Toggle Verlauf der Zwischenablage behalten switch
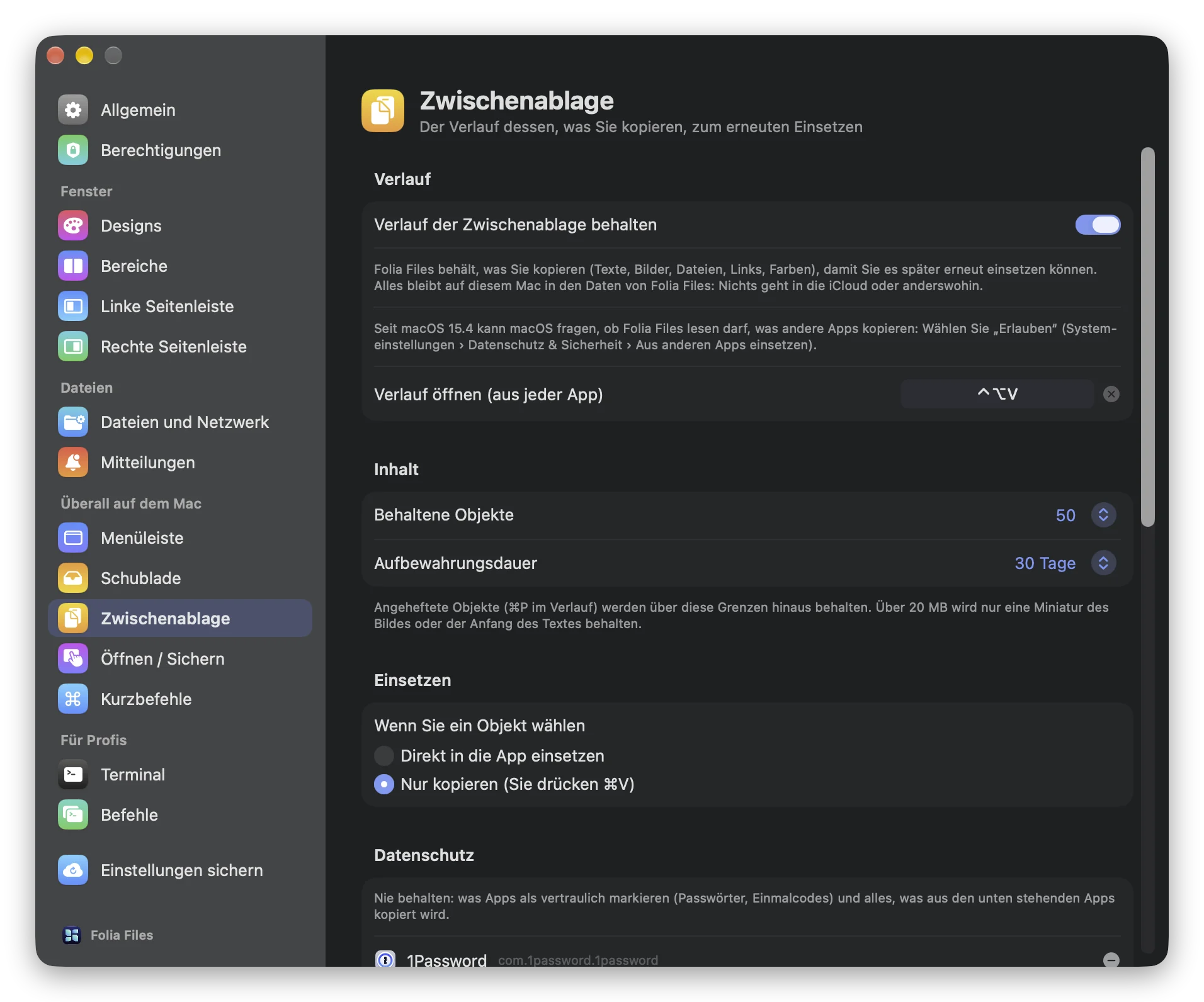This screenshot has height=1002, width=1204. click(1098, 225)
